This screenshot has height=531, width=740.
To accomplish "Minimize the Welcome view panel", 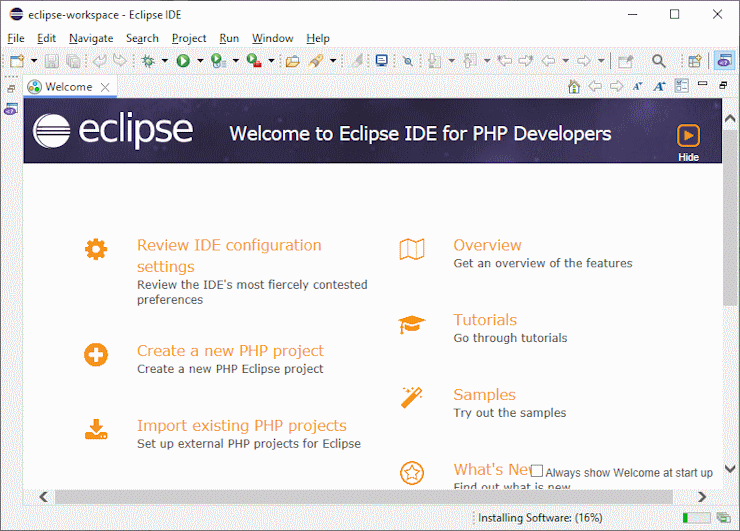I will tap(703, 84).
